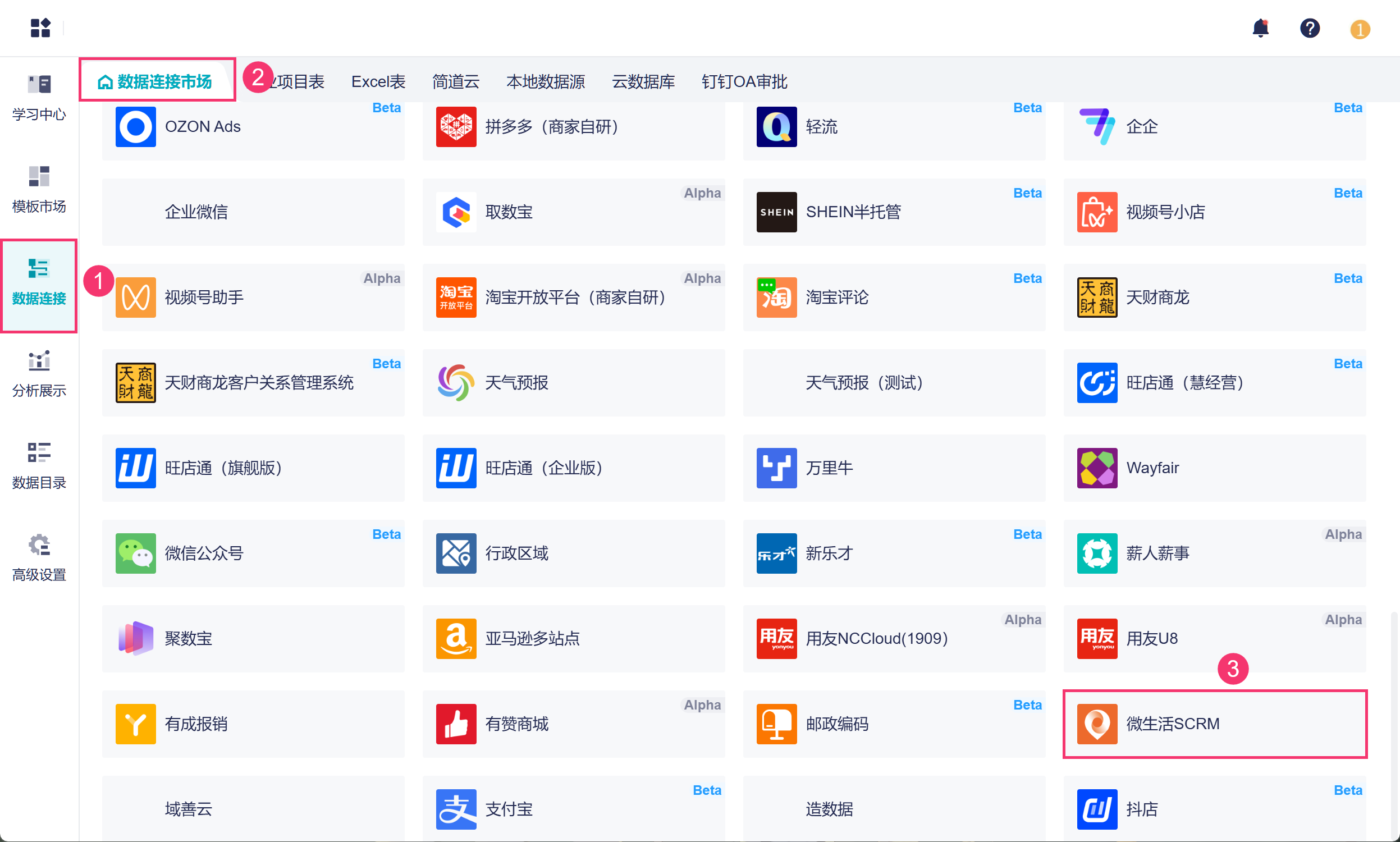Image resolution: width=1400 pixels, height=842 pixels.
Task: Switch to the Excel表 tab
Action: pos(378,81)
